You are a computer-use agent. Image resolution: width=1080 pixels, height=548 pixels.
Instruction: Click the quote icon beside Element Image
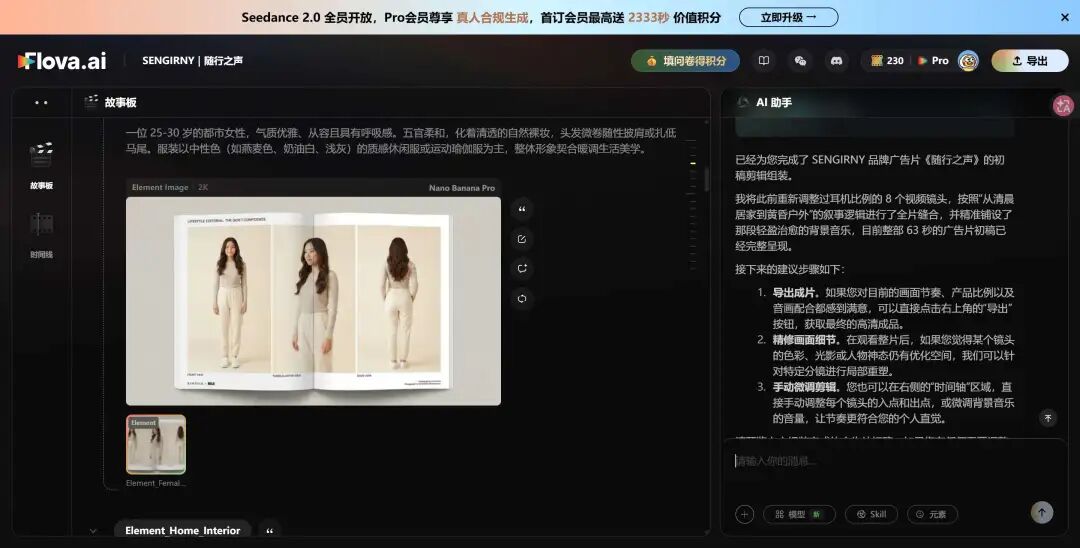pyautogui.click(x=522, y=209)
